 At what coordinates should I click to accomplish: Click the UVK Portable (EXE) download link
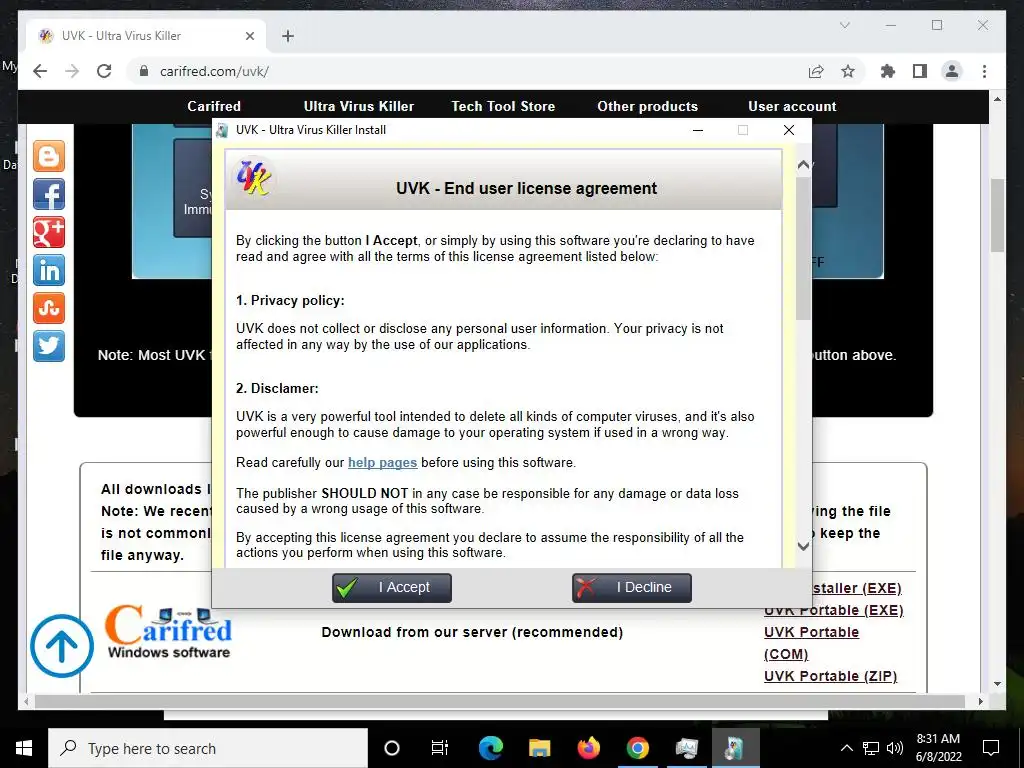(x=833, y=611)
